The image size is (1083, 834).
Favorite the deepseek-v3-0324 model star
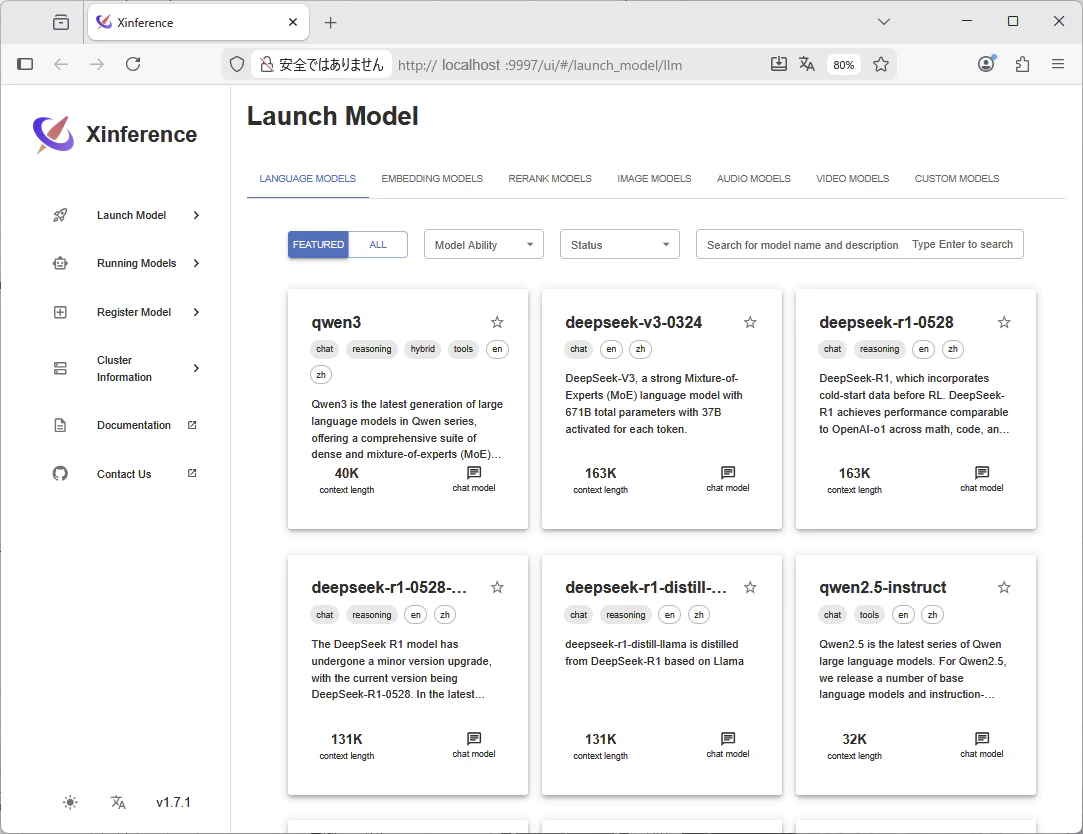point(750,322)
